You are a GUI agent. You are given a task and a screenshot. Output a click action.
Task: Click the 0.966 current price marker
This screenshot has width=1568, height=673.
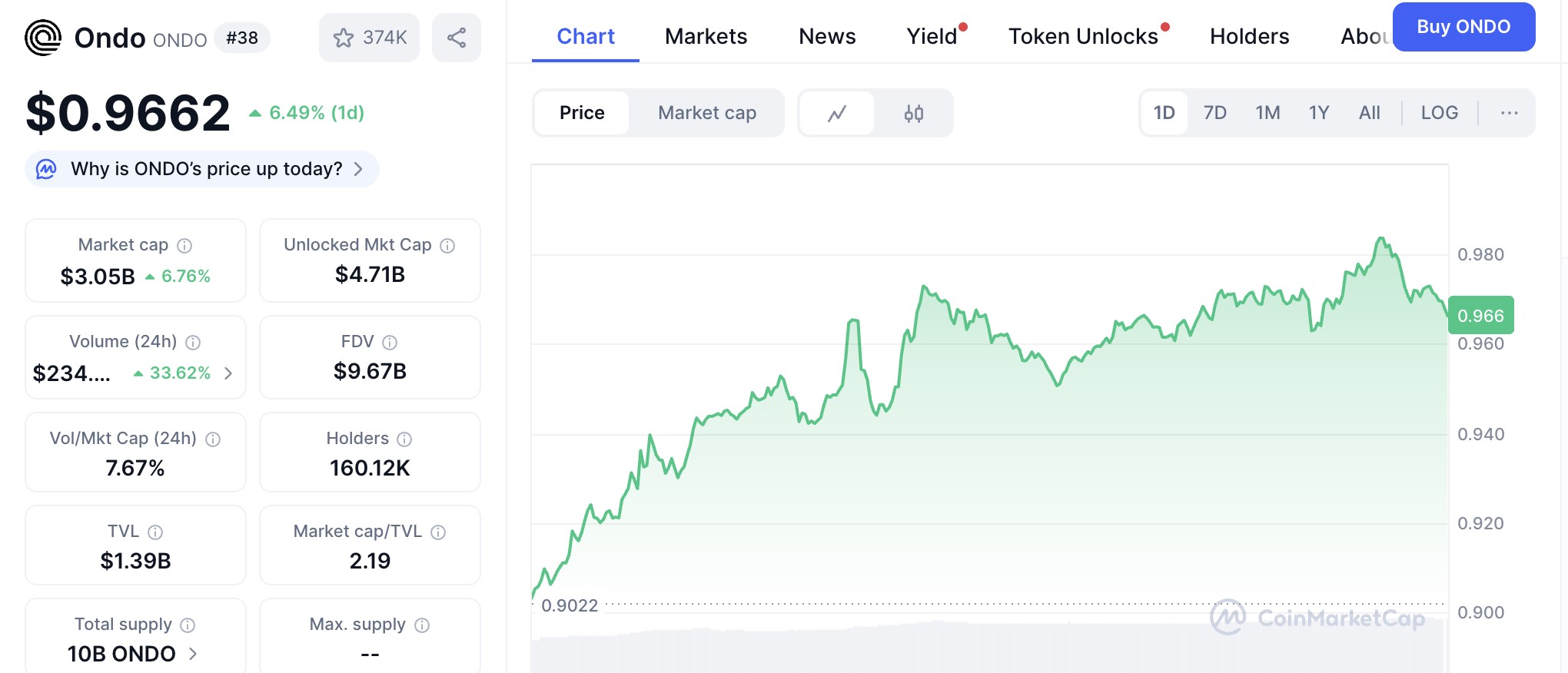1481,315
